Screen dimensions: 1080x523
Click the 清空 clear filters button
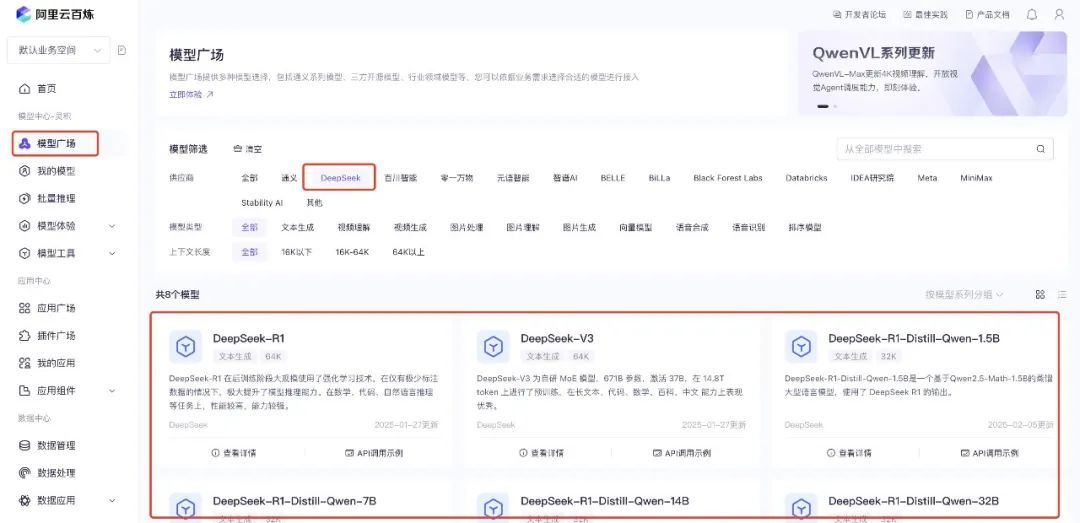click(248, 149)
